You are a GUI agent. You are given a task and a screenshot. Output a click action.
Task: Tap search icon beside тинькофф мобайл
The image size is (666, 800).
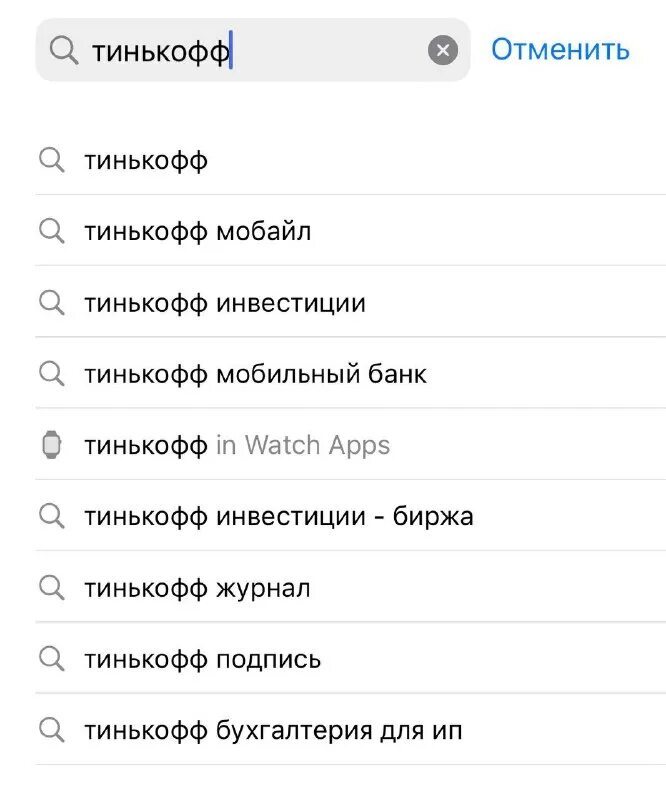coord(51,231)
